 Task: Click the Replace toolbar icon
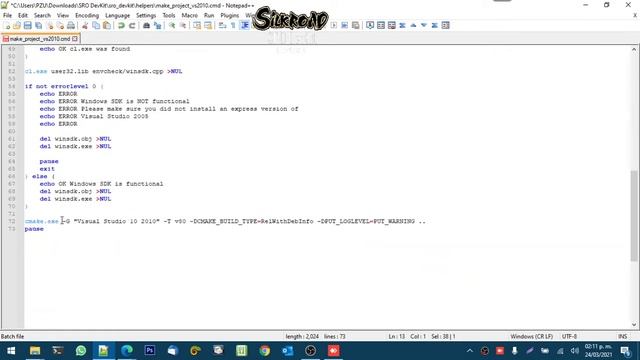(158, 26)
